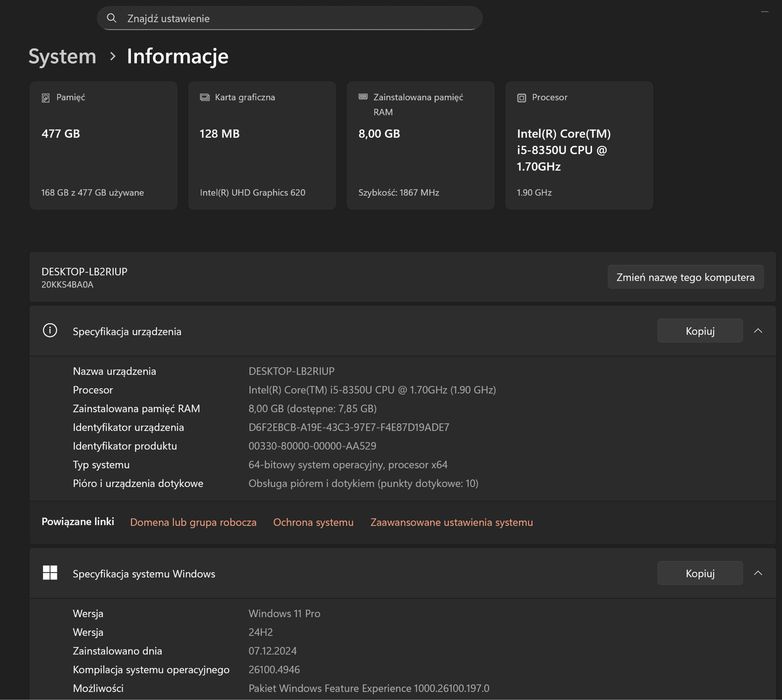
Task: Click the installed RAM card icon
Action: coord(363,97)
